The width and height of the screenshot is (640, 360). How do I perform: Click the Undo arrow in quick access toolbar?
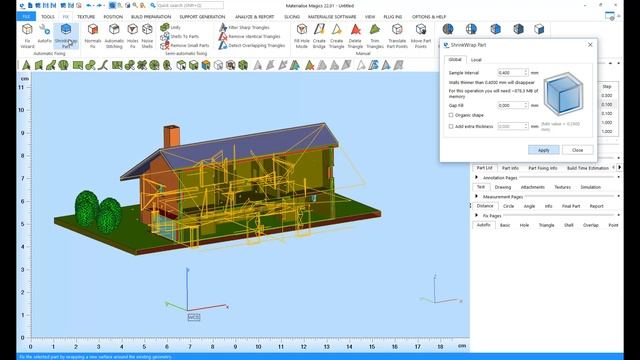[x=89, y=6]
